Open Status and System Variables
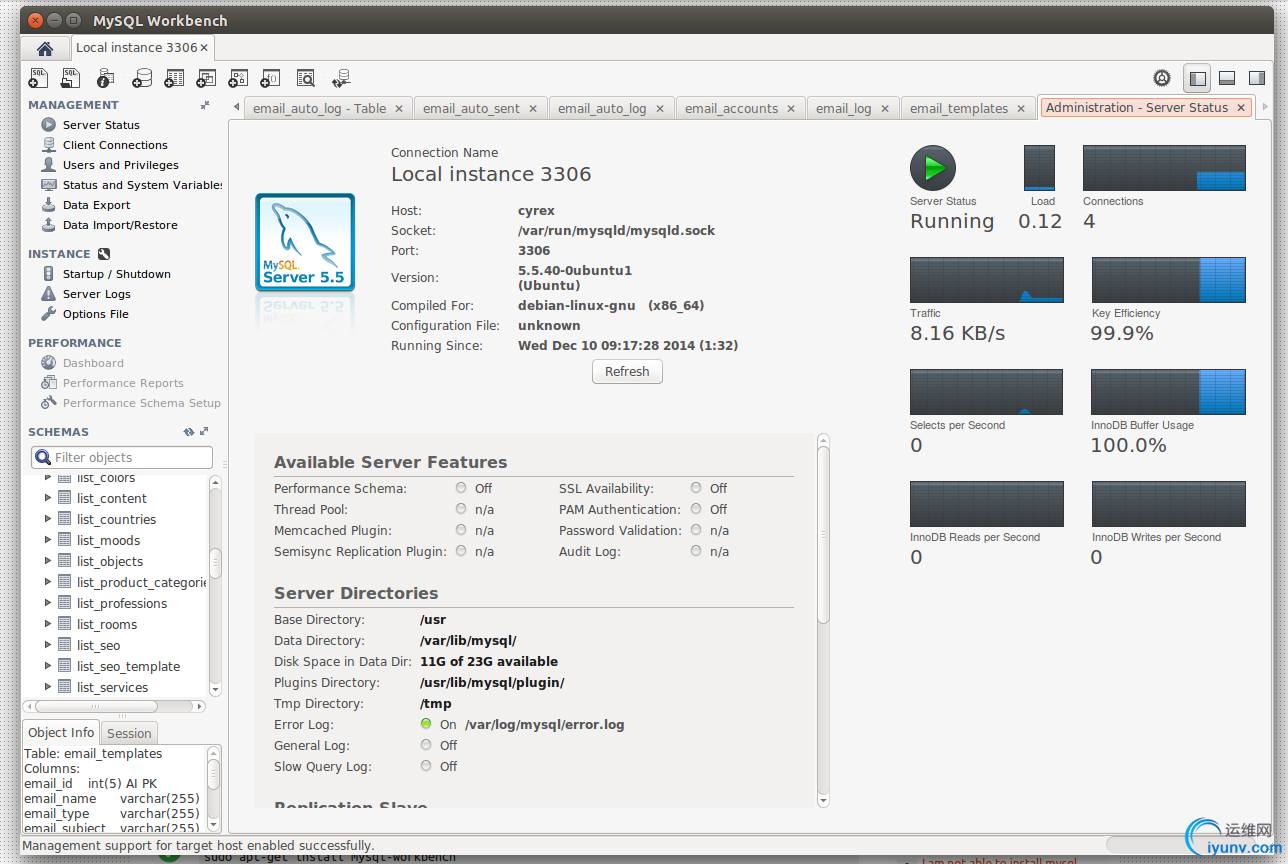Image resolution: width=1288 pixels, height=864 pixels. [x=142, y=185]
